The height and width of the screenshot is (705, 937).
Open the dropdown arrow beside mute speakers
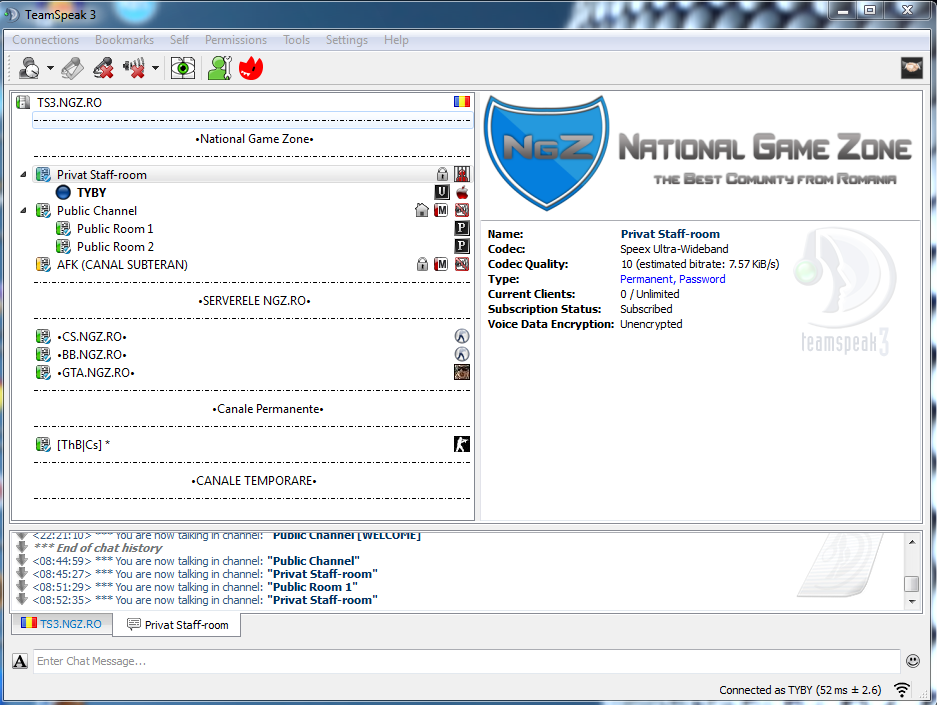[x=156, y=69]
